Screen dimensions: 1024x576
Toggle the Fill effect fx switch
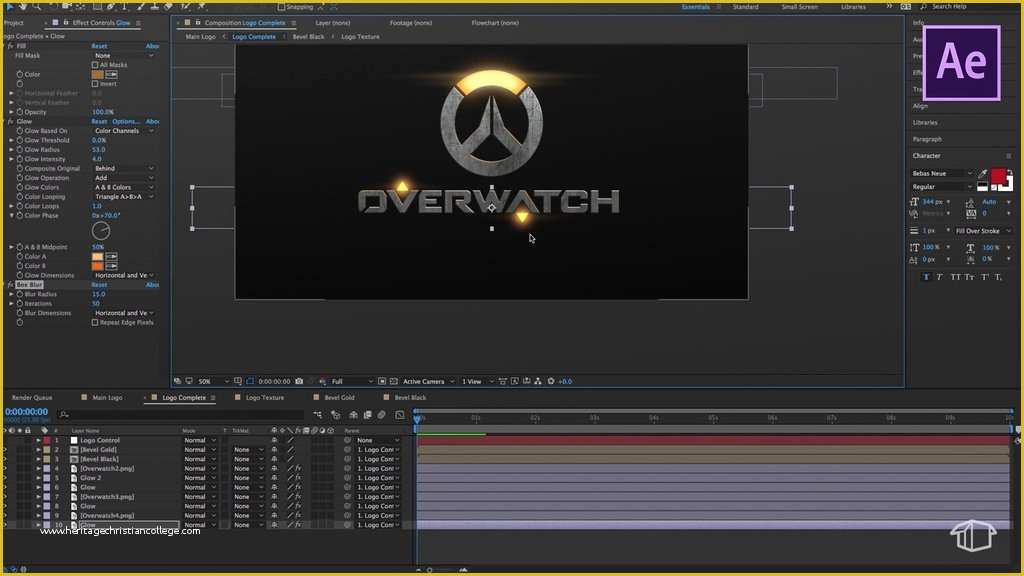pyautogui.click(x=10, y=46)
